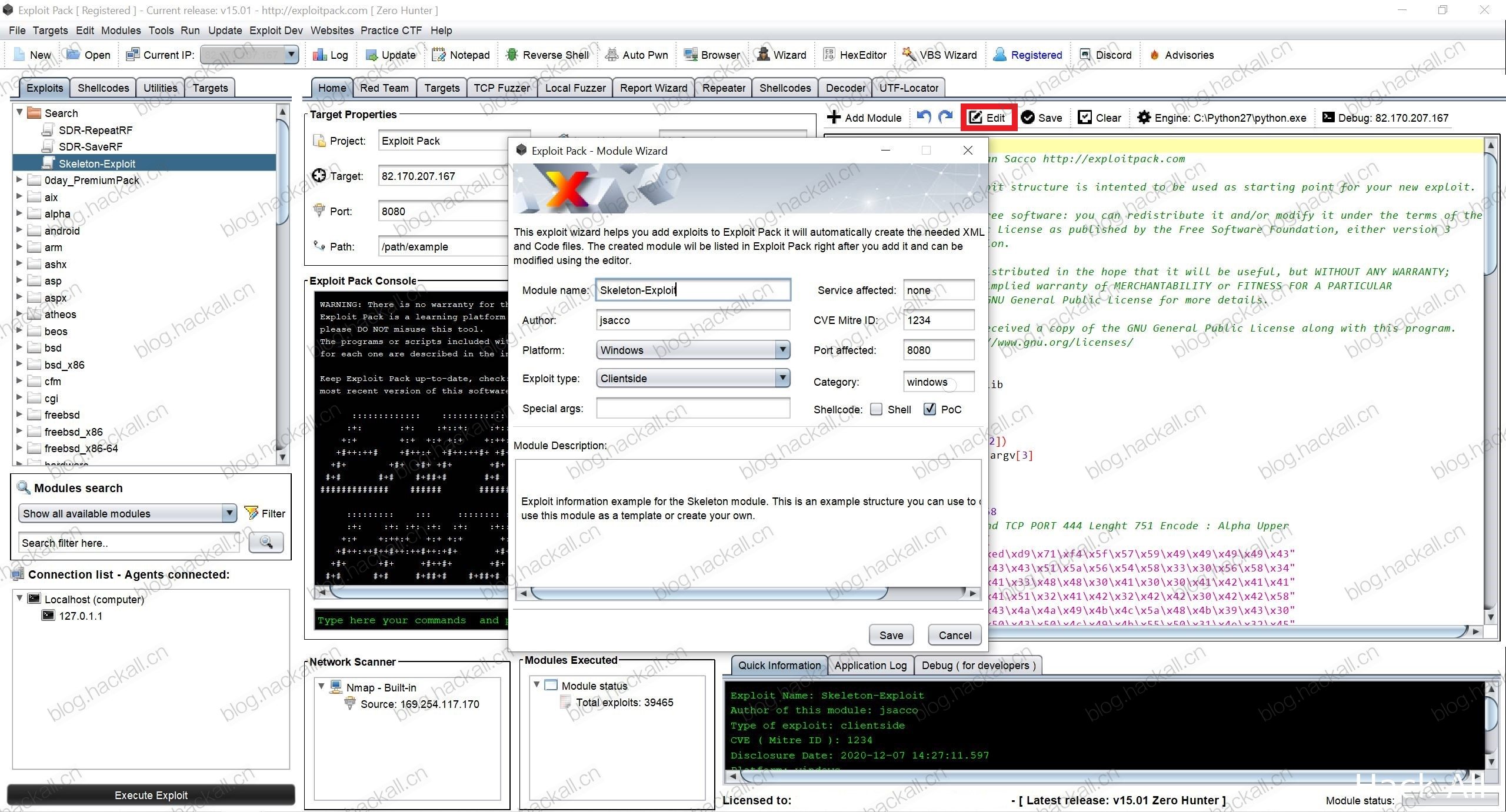Collapse the Localhost (computer) node
Screen dimensions: 1506x812
coord(19,598)
